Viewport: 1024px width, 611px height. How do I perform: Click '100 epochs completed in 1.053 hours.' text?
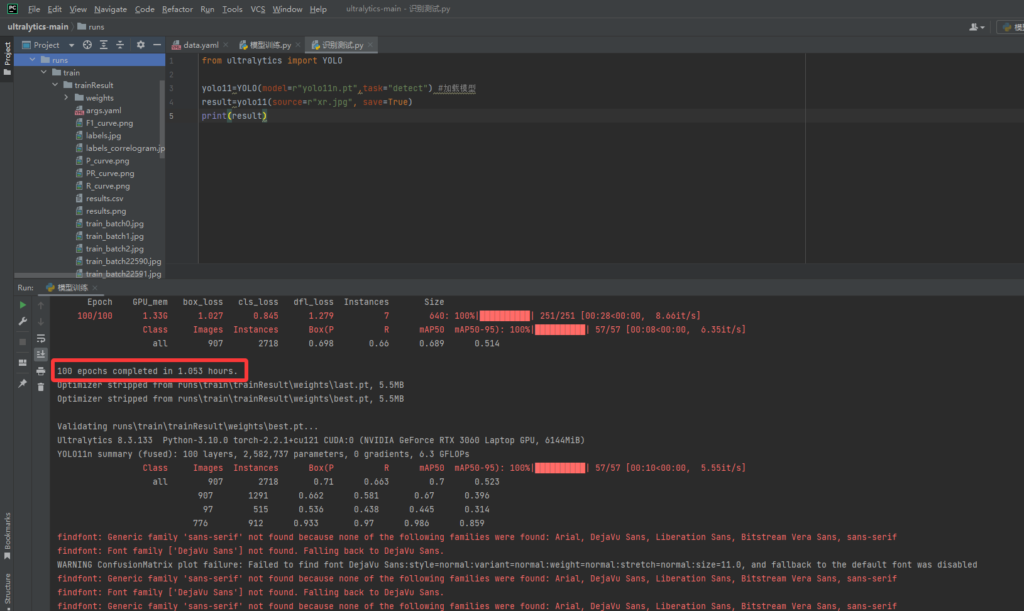click(148, 371)
